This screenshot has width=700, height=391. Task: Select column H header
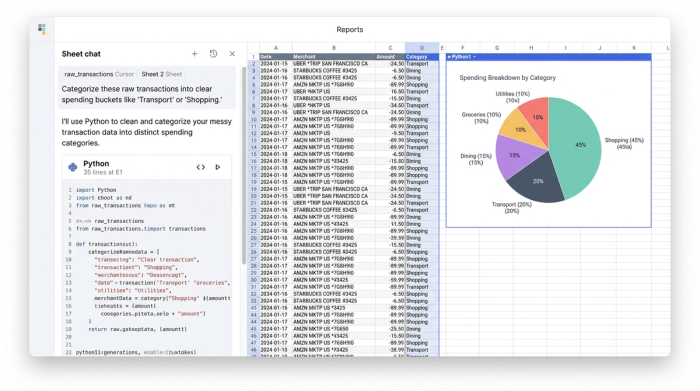(x=531, y=48)
